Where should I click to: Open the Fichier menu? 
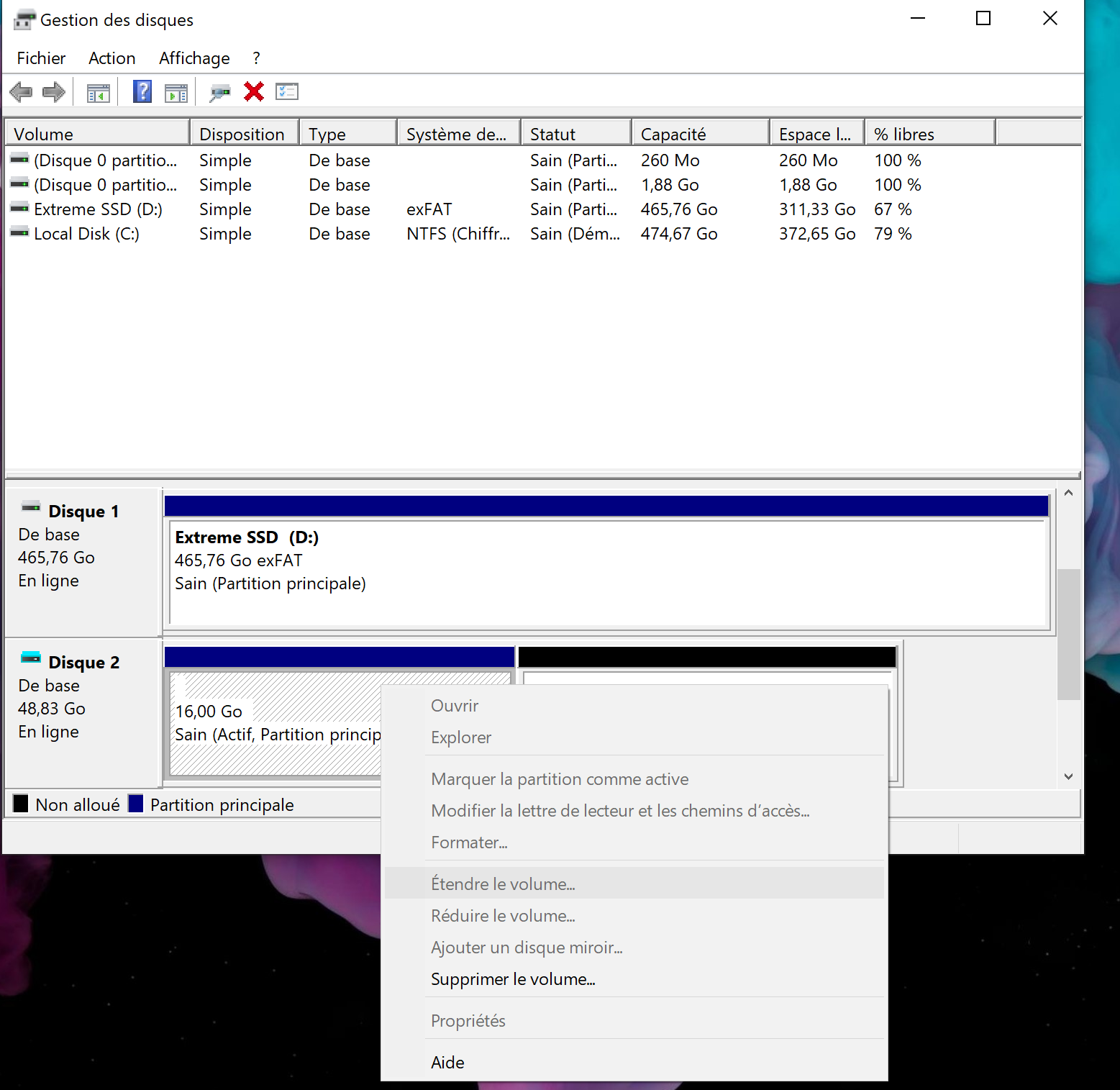point(41,58)
